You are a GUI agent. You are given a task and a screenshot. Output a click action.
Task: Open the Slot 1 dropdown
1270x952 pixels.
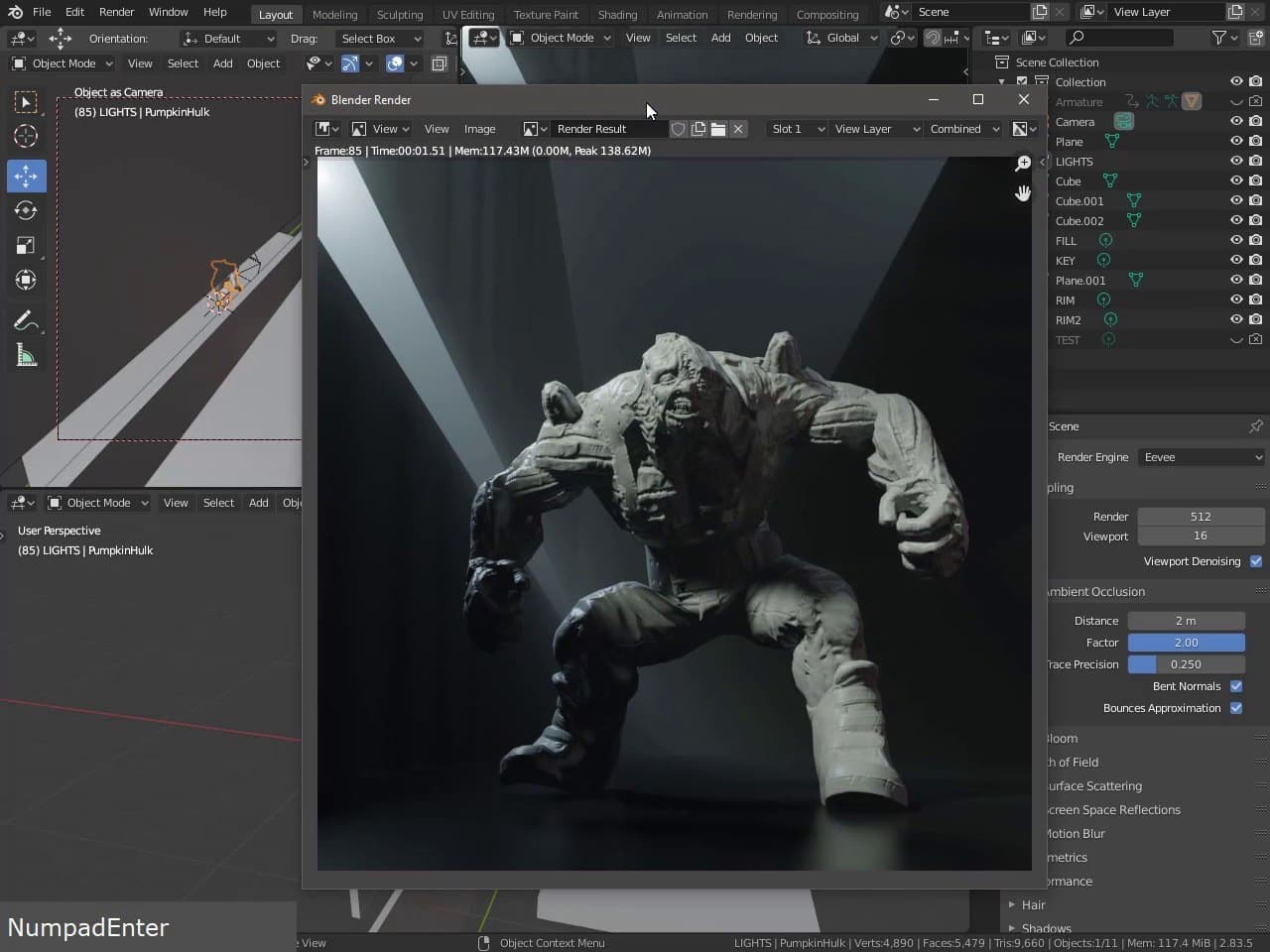pyautogui.click(x=798, y=129)
